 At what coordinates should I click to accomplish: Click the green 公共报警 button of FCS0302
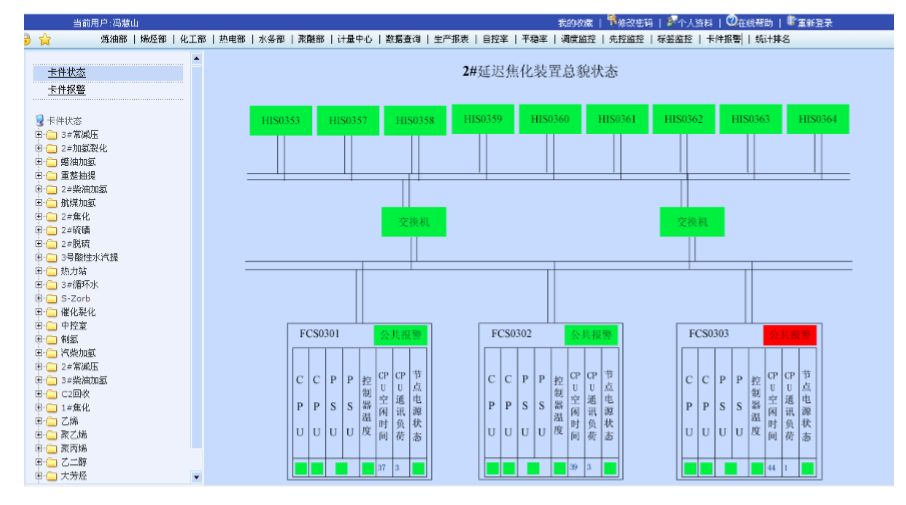(592, 335)
